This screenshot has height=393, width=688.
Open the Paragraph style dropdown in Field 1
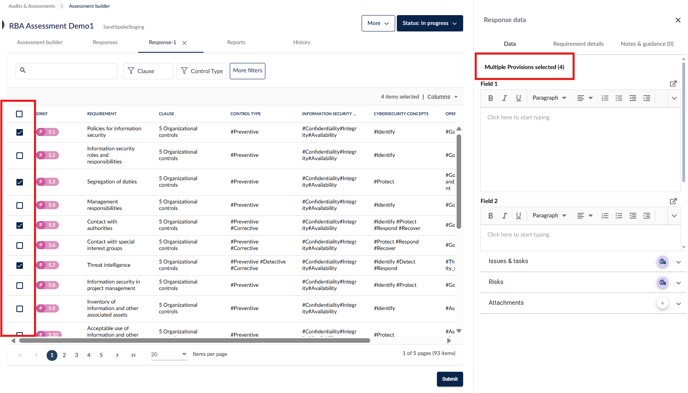click(549, 98)
